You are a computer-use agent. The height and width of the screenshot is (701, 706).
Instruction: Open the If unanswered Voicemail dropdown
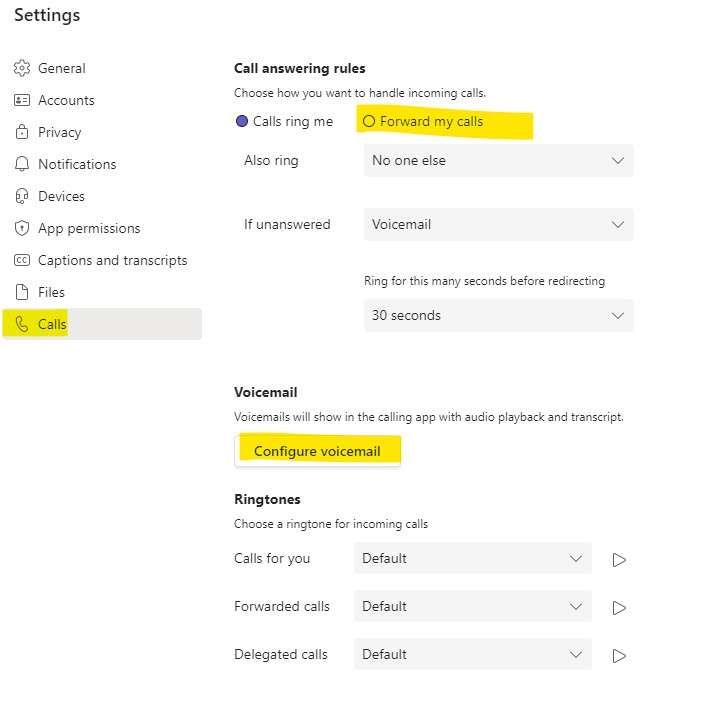click(498, 224)
